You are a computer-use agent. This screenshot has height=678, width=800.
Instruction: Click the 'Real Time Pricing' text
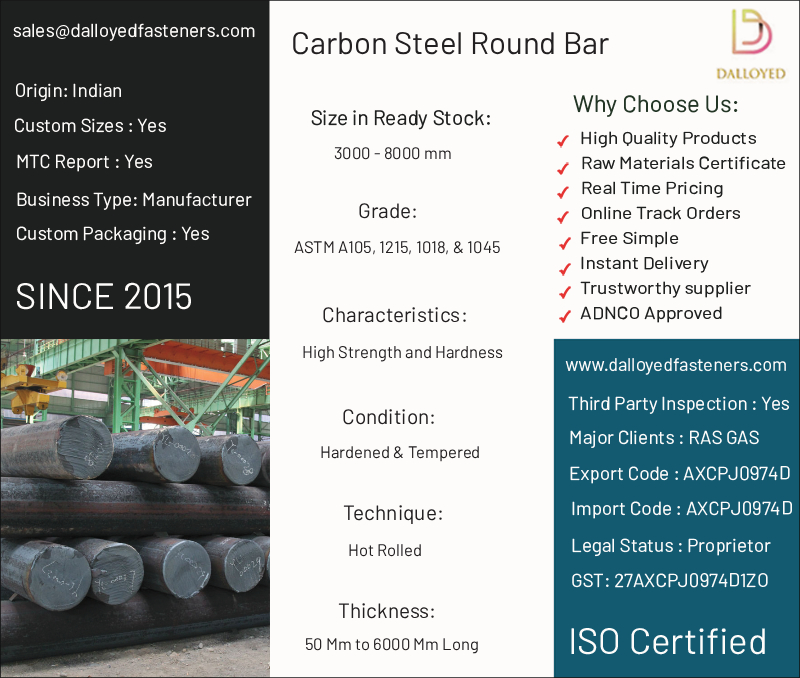tap(652, 189)
